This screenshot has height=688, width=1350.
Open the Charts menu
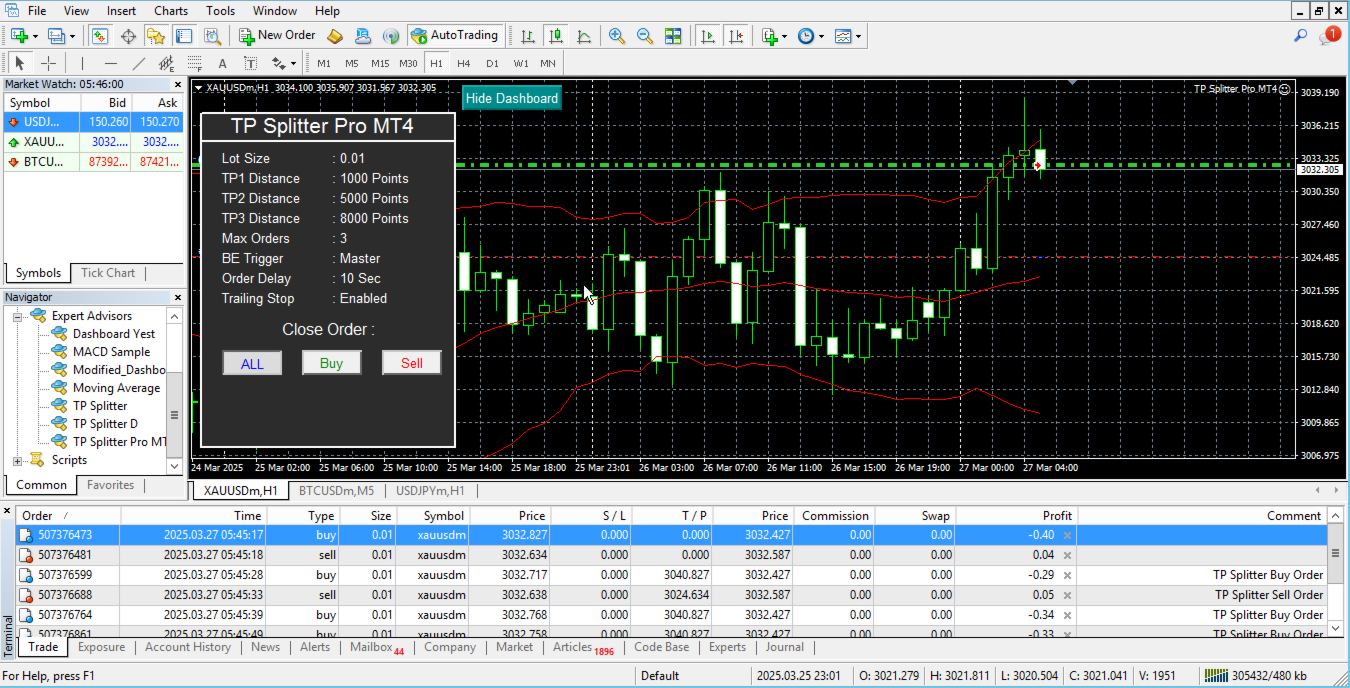click(170, 11)
